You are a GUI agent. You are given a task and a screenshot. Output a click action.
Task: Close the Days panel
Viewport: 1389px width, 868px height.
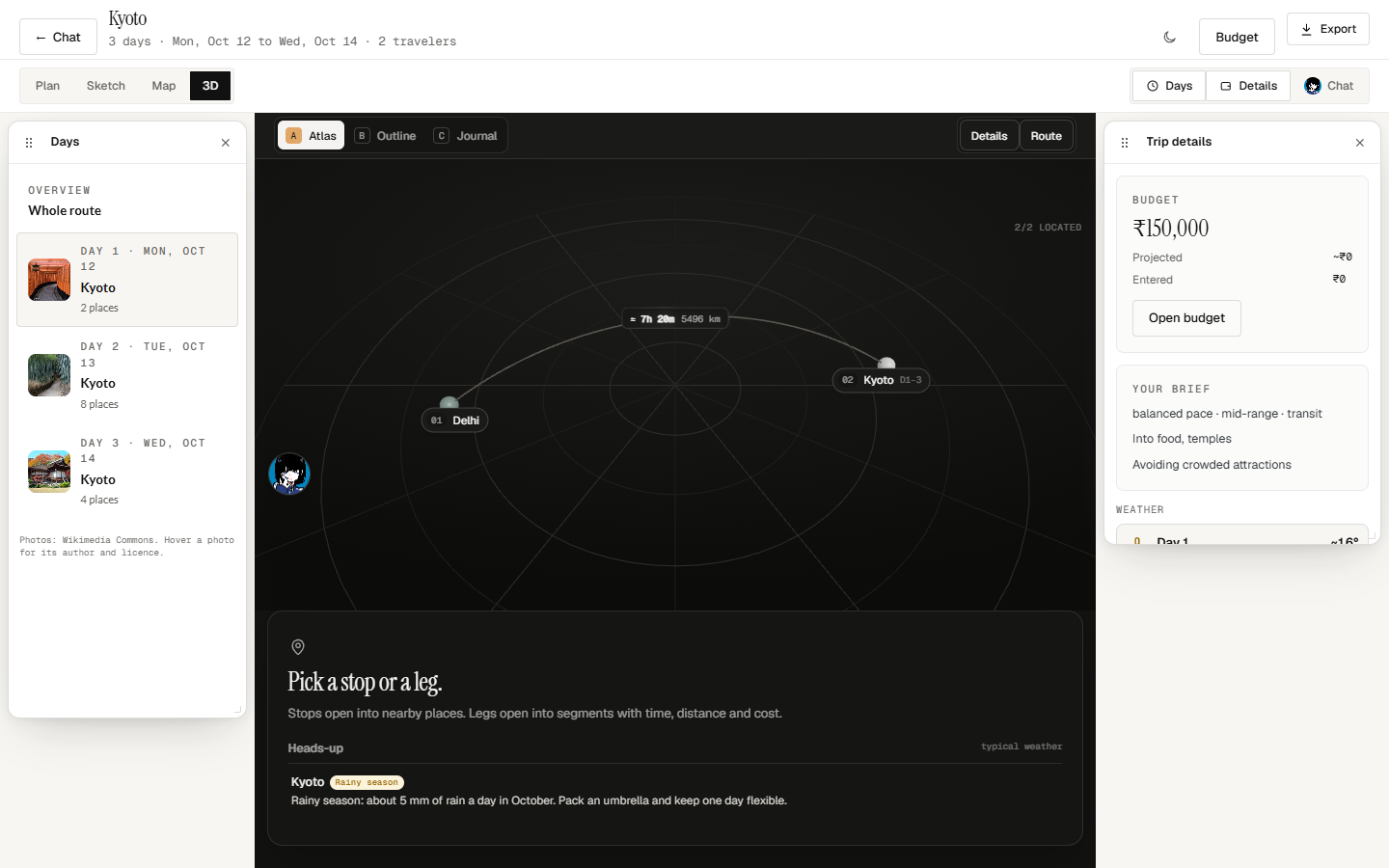tap(226, 143)
